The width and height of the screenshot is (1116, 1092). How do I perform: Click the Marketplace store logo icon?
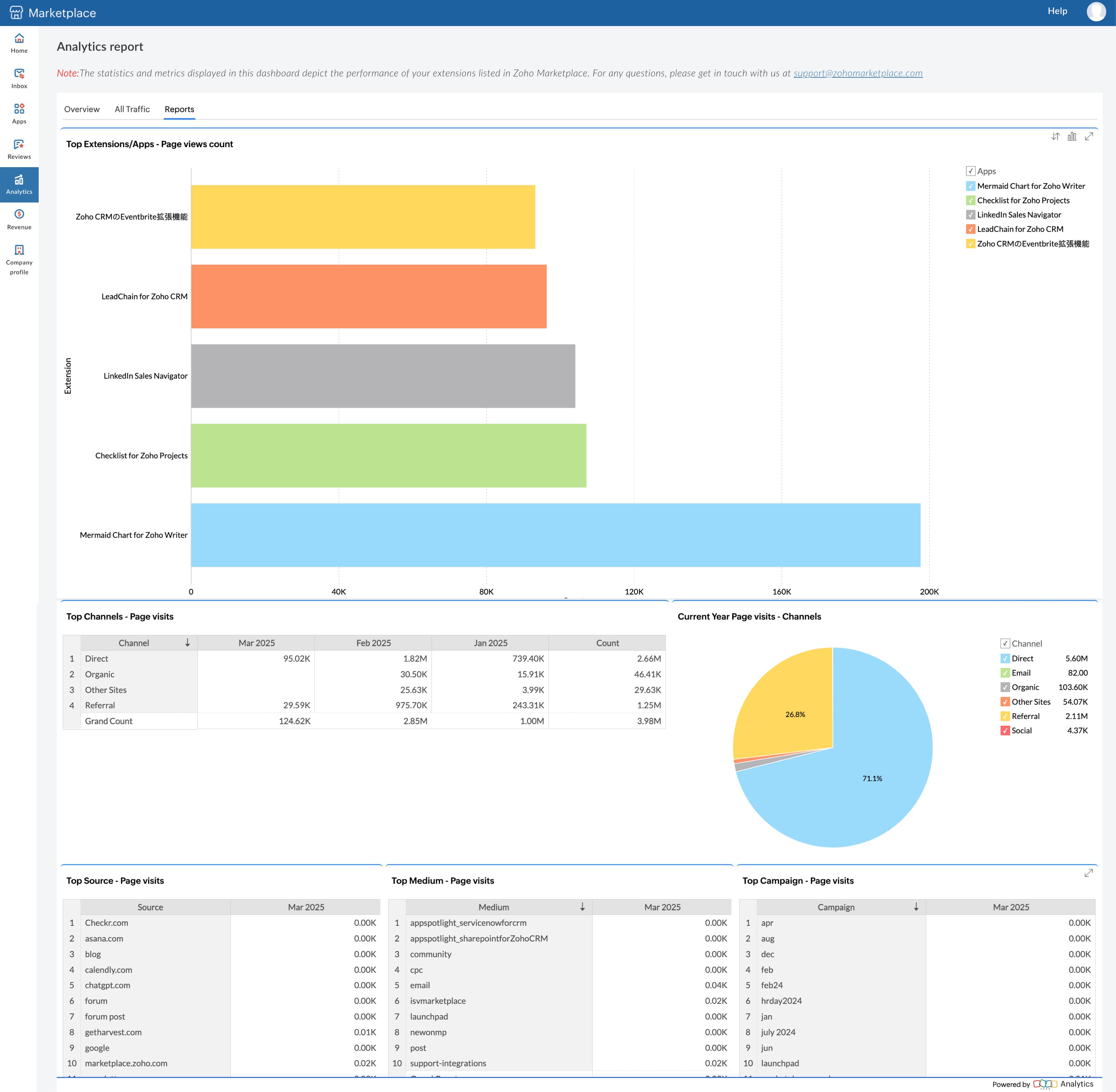click(16, 13)
